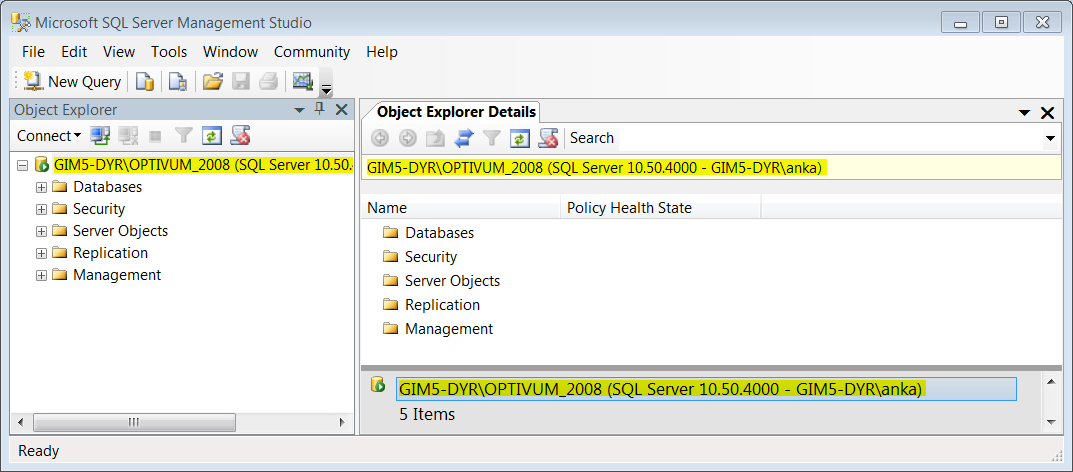1073x472 pixels.
Task: Click the Refresh icon in Object Explorer toolbar
Action: click(x=211, y=135)
